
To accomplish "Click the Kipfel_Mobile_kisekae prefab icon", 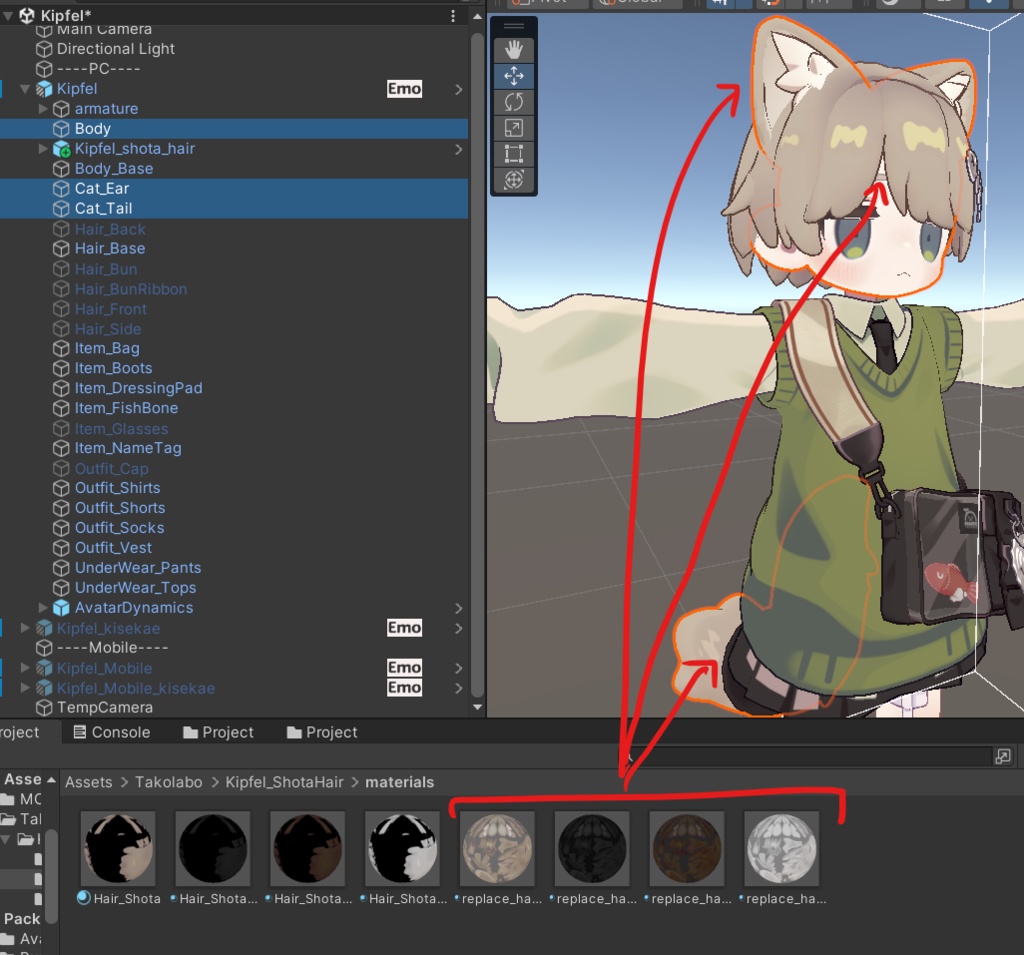I will pyautogui.click(x=44, y=688).
